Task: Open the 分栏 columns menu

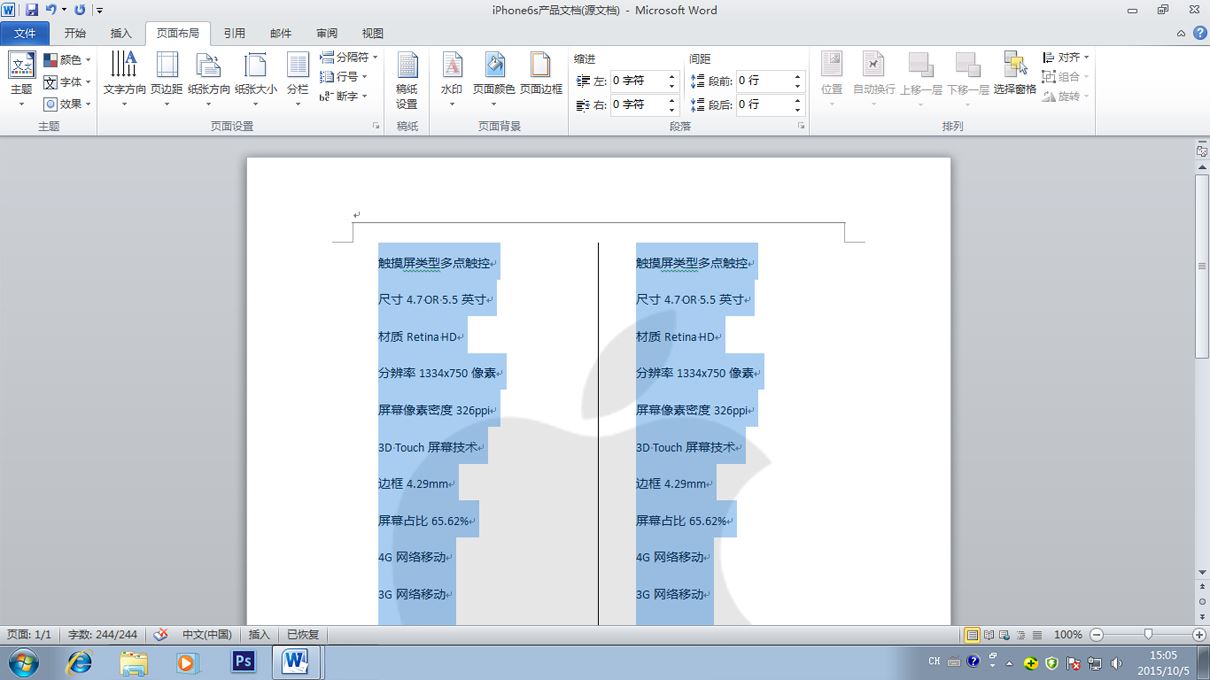Action: point(298,80)
